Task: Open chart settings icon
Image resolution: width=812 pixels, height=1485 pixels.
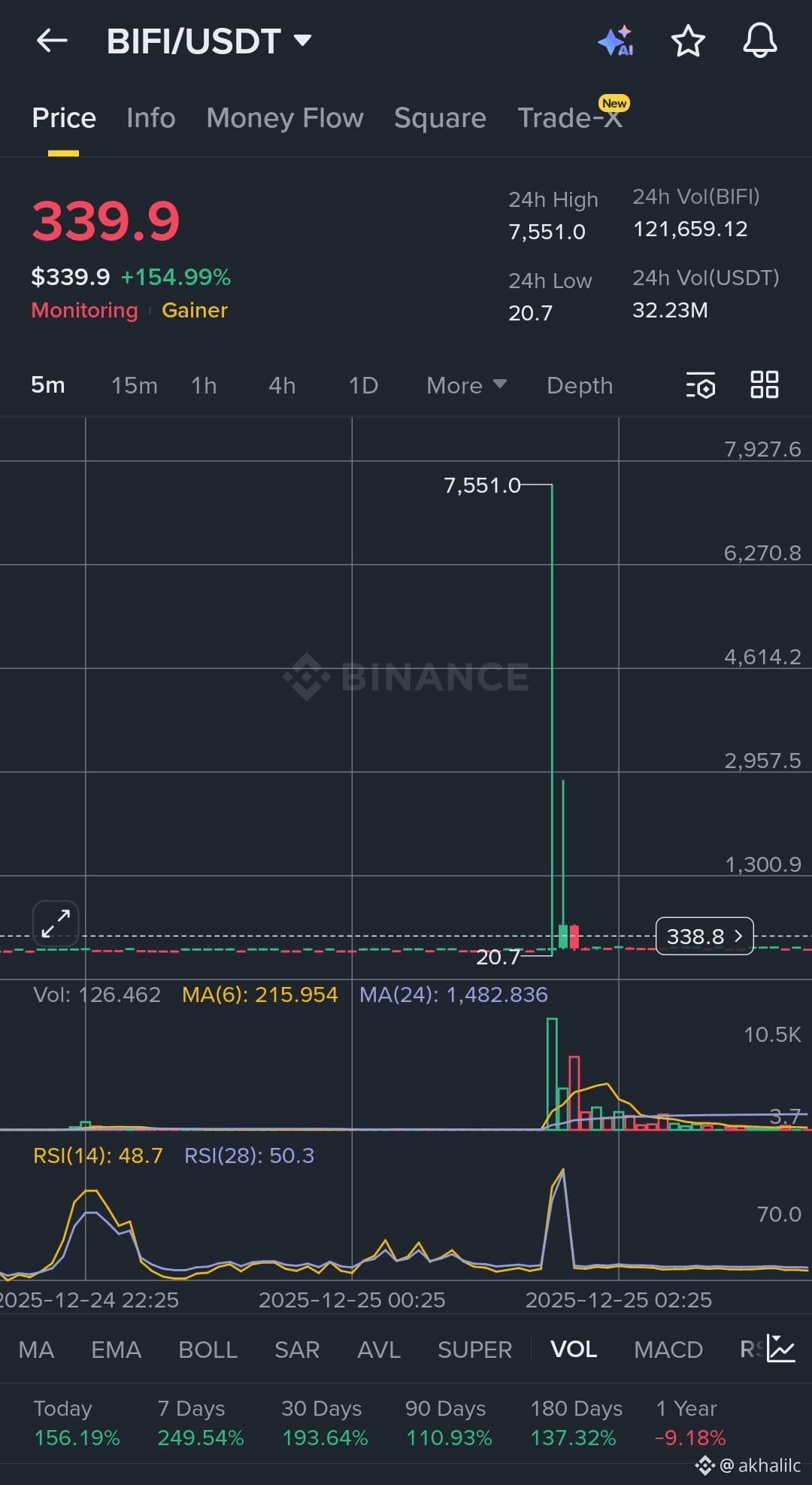Action: tap(701, 385)
